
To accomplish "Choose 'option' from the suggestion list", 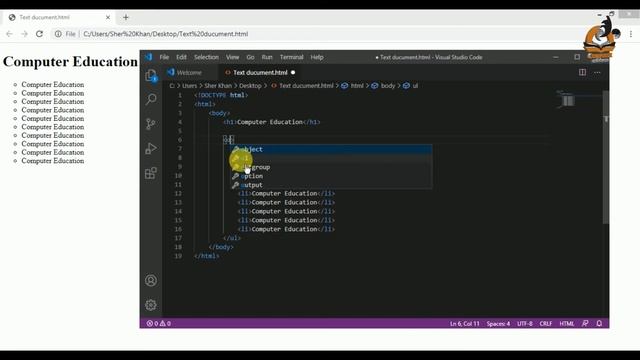I will (x=331, y=176).
